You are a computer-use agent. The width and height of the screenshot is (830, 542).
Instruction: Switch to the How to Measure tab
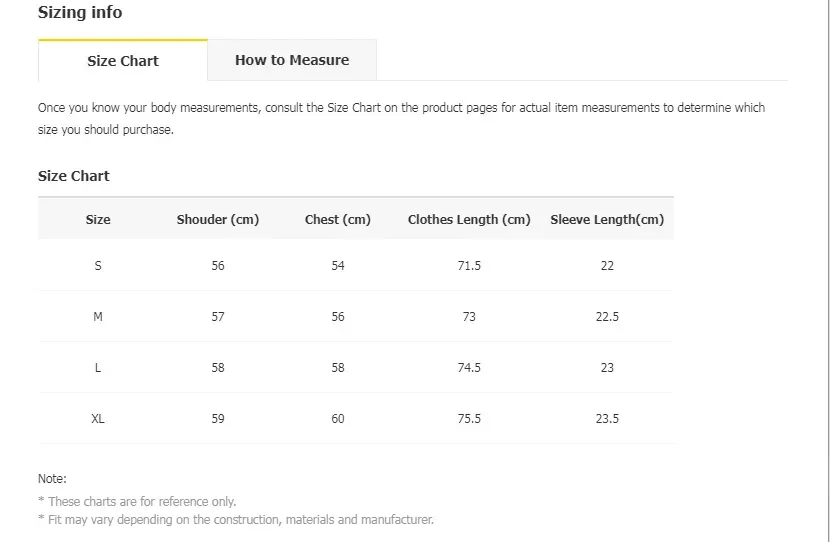(x=292, y=60)
